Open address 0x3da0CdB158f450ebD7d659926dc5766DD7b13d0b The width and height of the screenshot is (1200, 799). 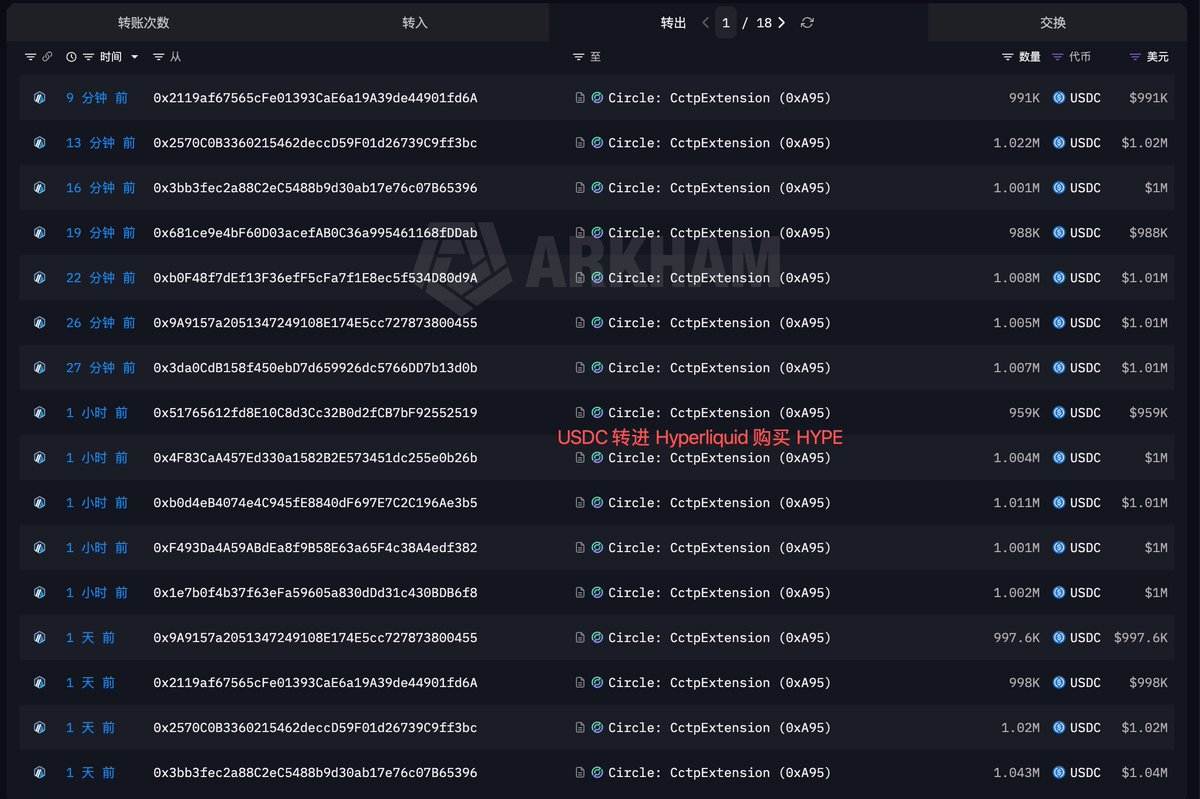pos(315,368)
